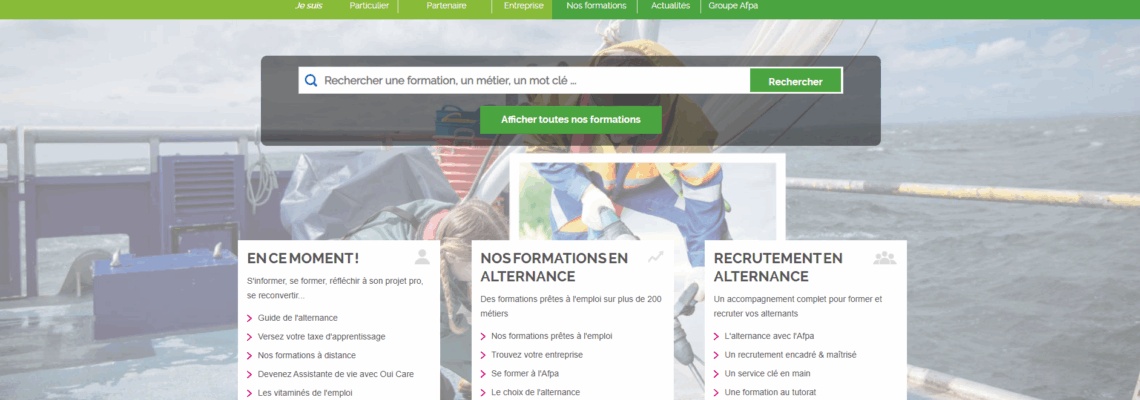Switch to the Entreprise profile tab
Screen dimensions: 1140x400
[x=523, y=6]
